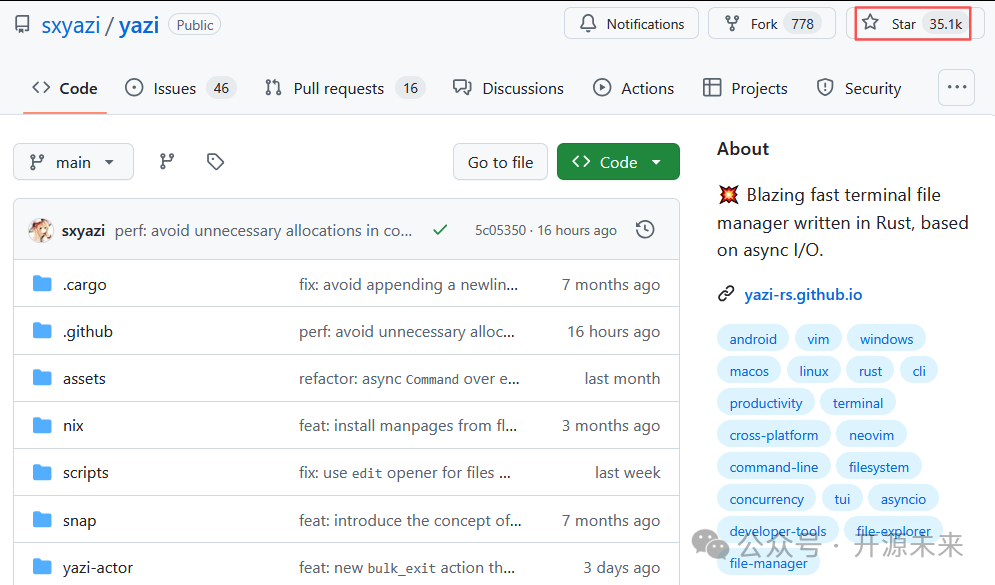Open the three-dot more tabs menu
The height and width of the screenshot is (585, 995).
[956, 88]
